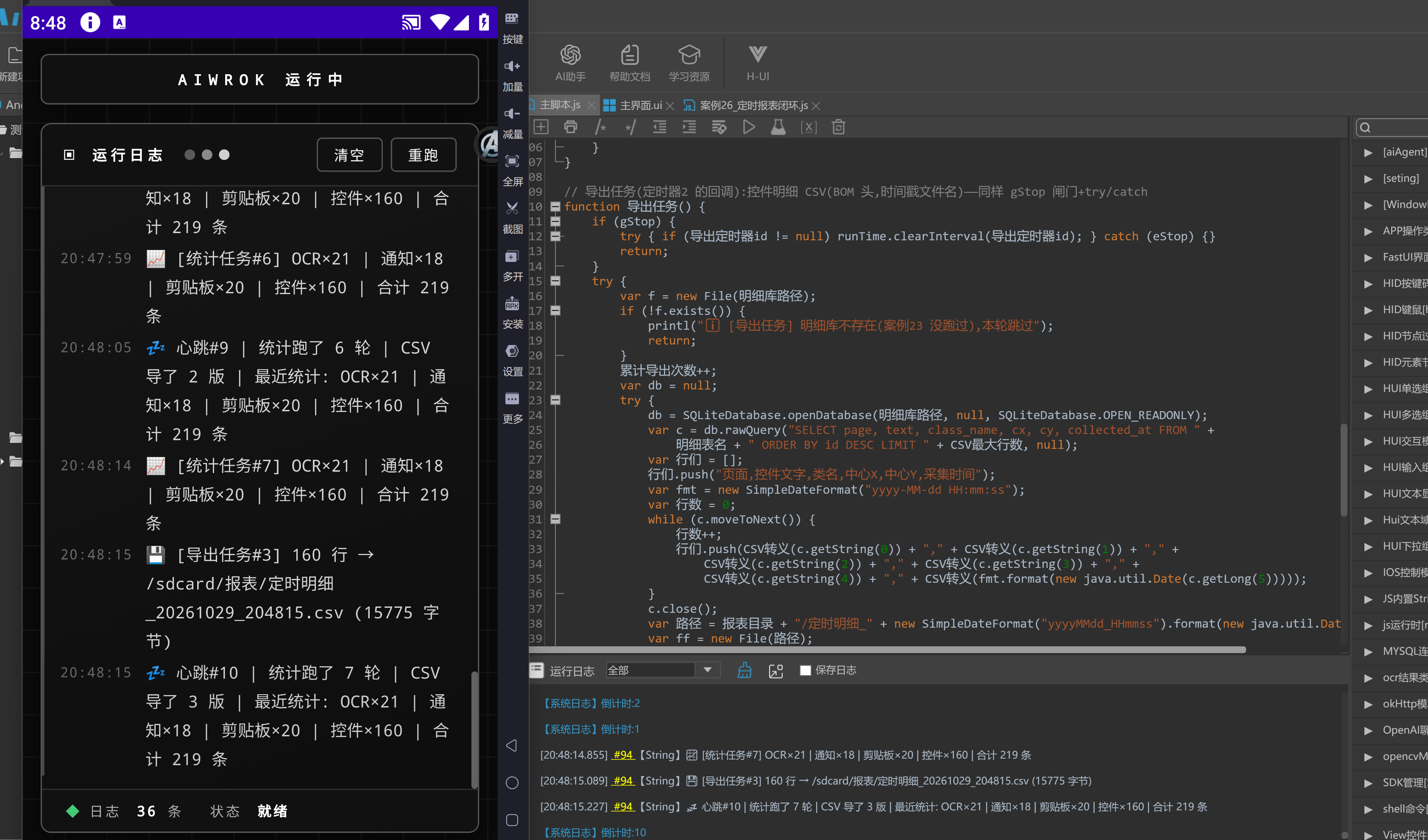Toggle the 保存日志 checkbox
Screen dimensions: 1428x840
click(x=805, y=670)
